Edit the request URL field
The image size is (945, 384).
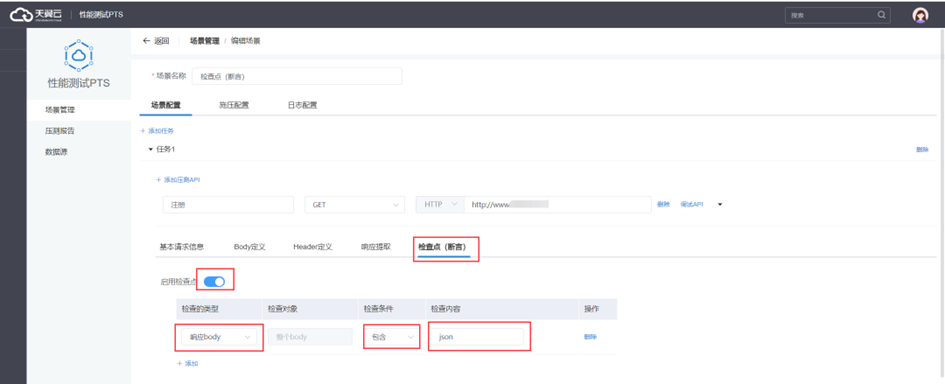click(557, 204)
